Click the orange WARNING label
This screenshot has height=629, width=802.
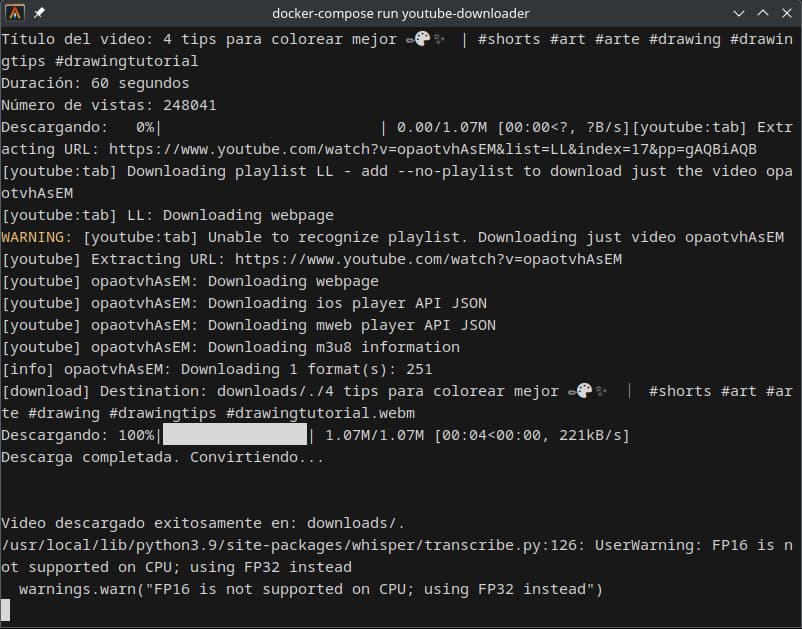[30, 236]
